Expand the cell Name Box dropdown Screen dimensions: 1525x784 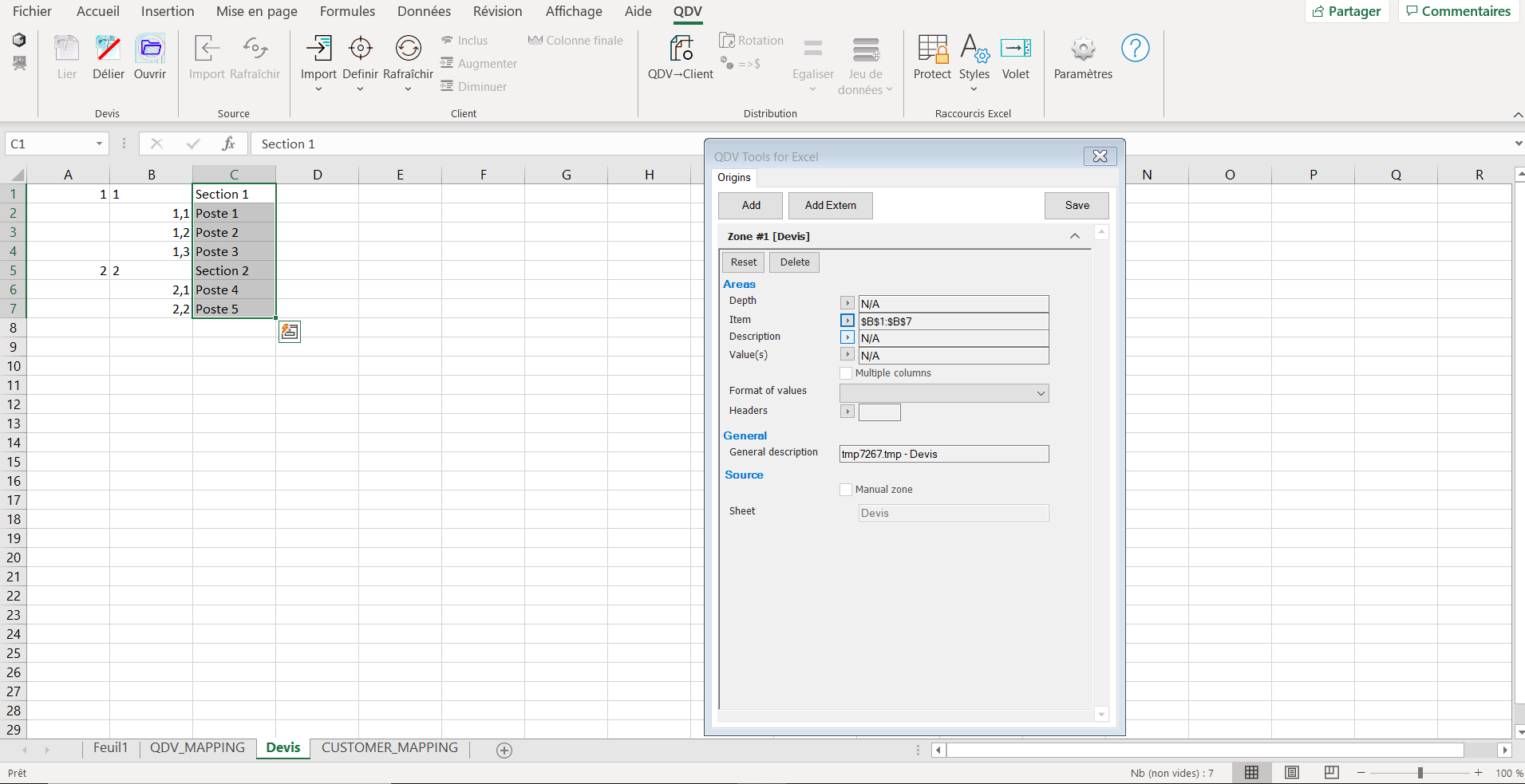coord(99,144)
